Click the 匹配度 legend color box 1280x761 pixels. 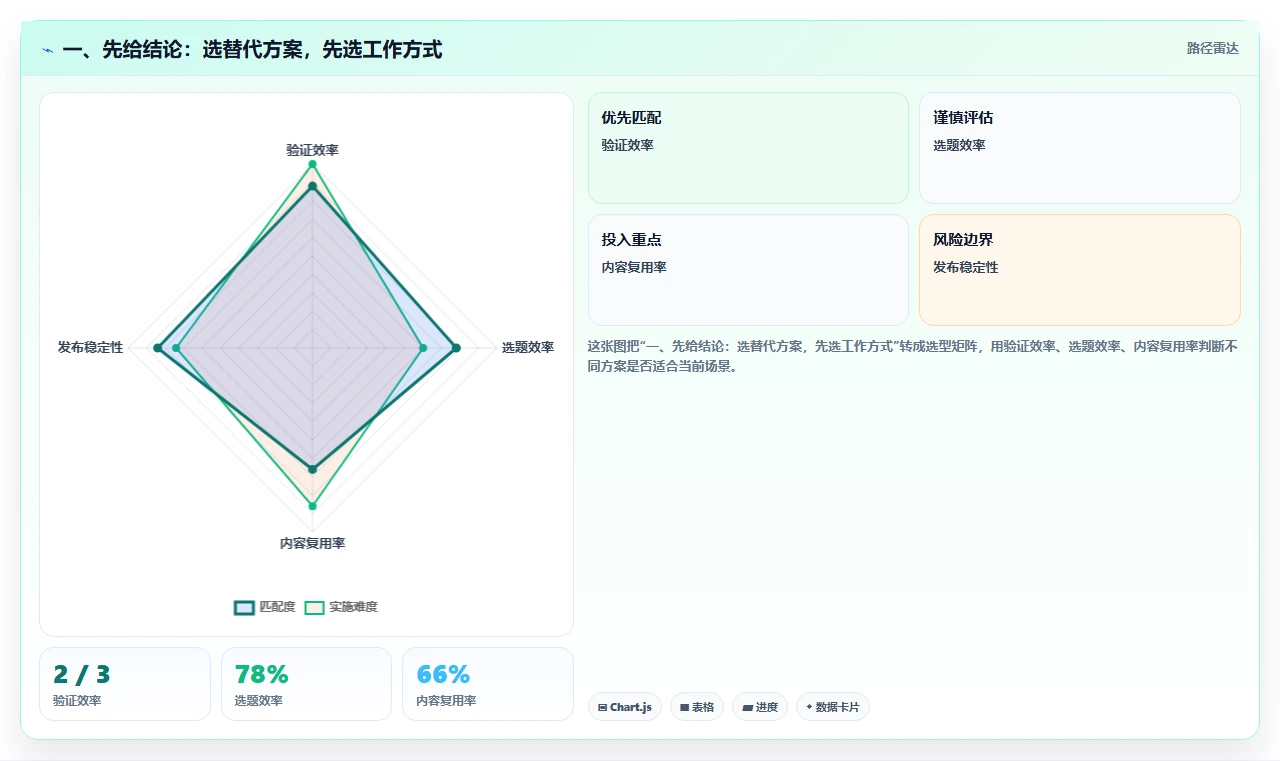(245, 607)
